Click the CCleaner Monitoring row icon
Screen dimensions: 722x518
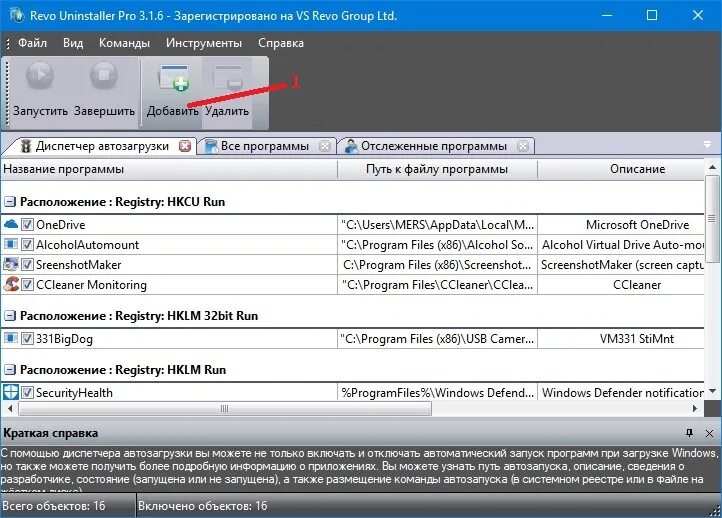click(x=11, y=284)
